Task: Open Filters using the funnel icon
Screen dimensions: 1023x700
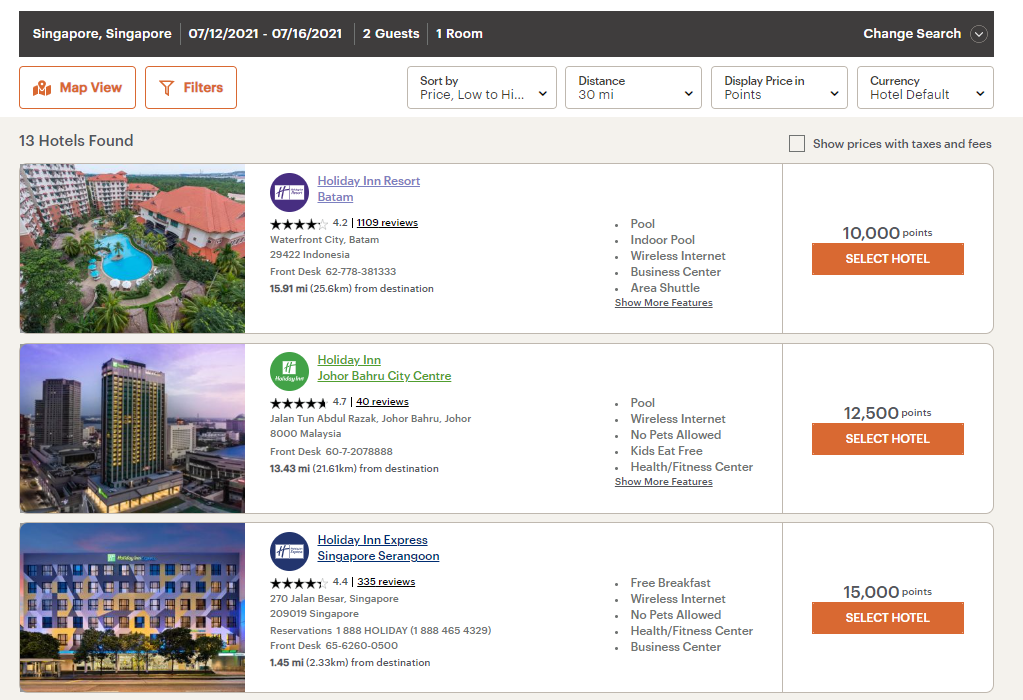Action: coord(168,87)
